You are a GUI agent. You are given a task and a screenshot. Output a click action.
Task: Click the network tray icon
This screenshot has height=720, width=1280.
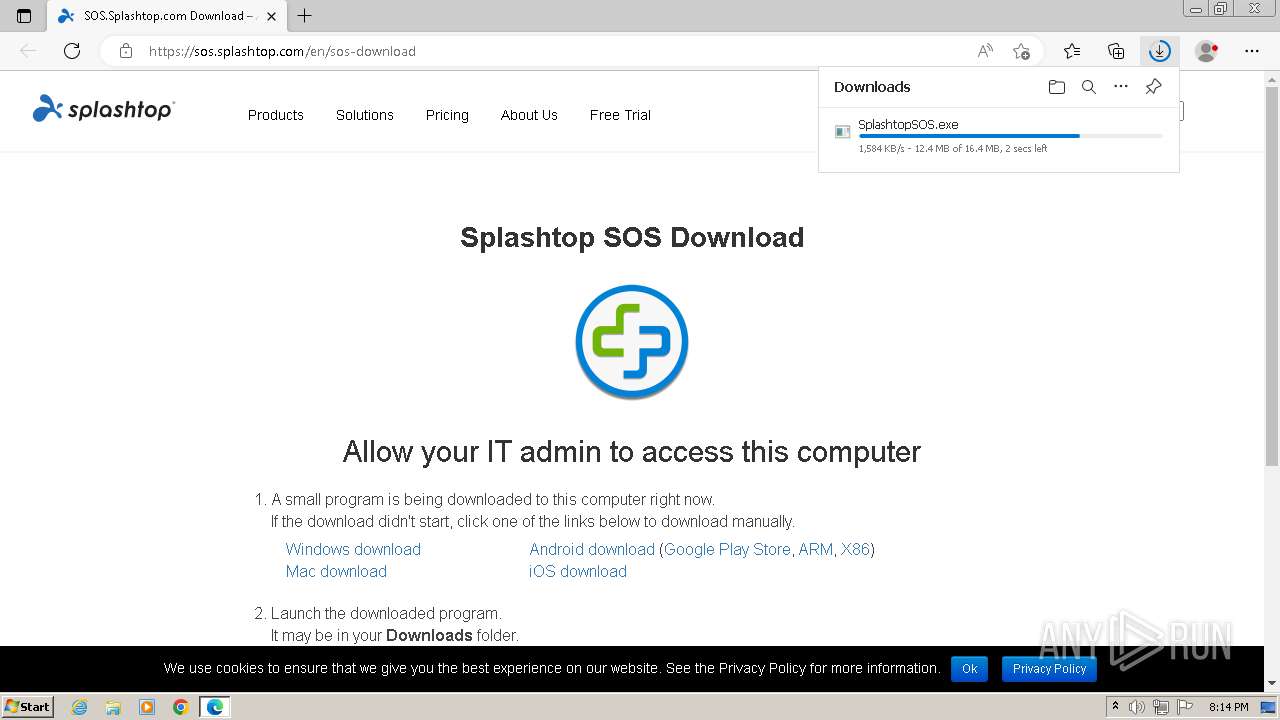tap(1160, 707)
